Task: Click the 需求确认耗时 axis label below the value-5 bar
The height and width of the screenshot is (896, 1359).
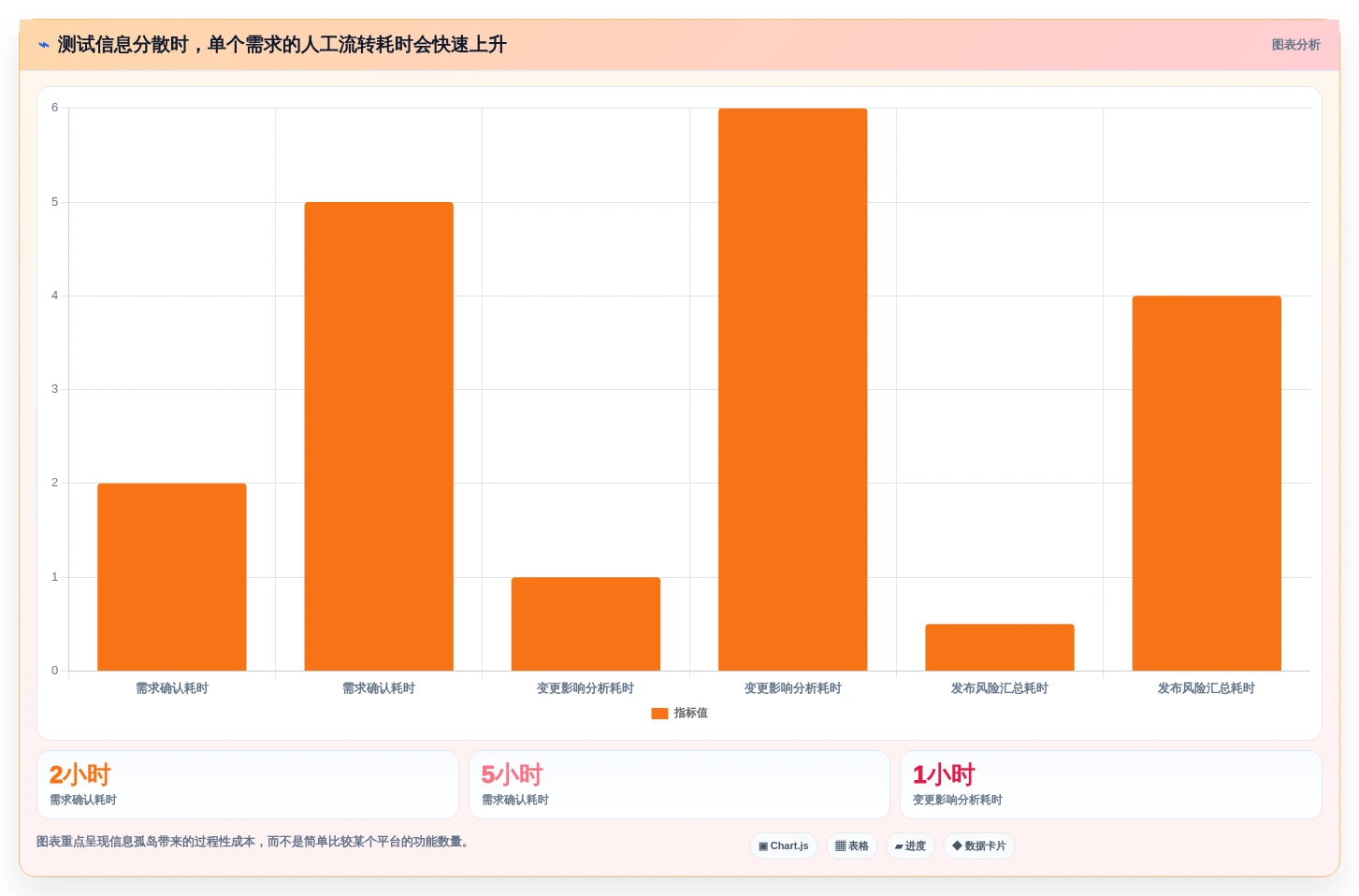Action: [x=379, y=688]
